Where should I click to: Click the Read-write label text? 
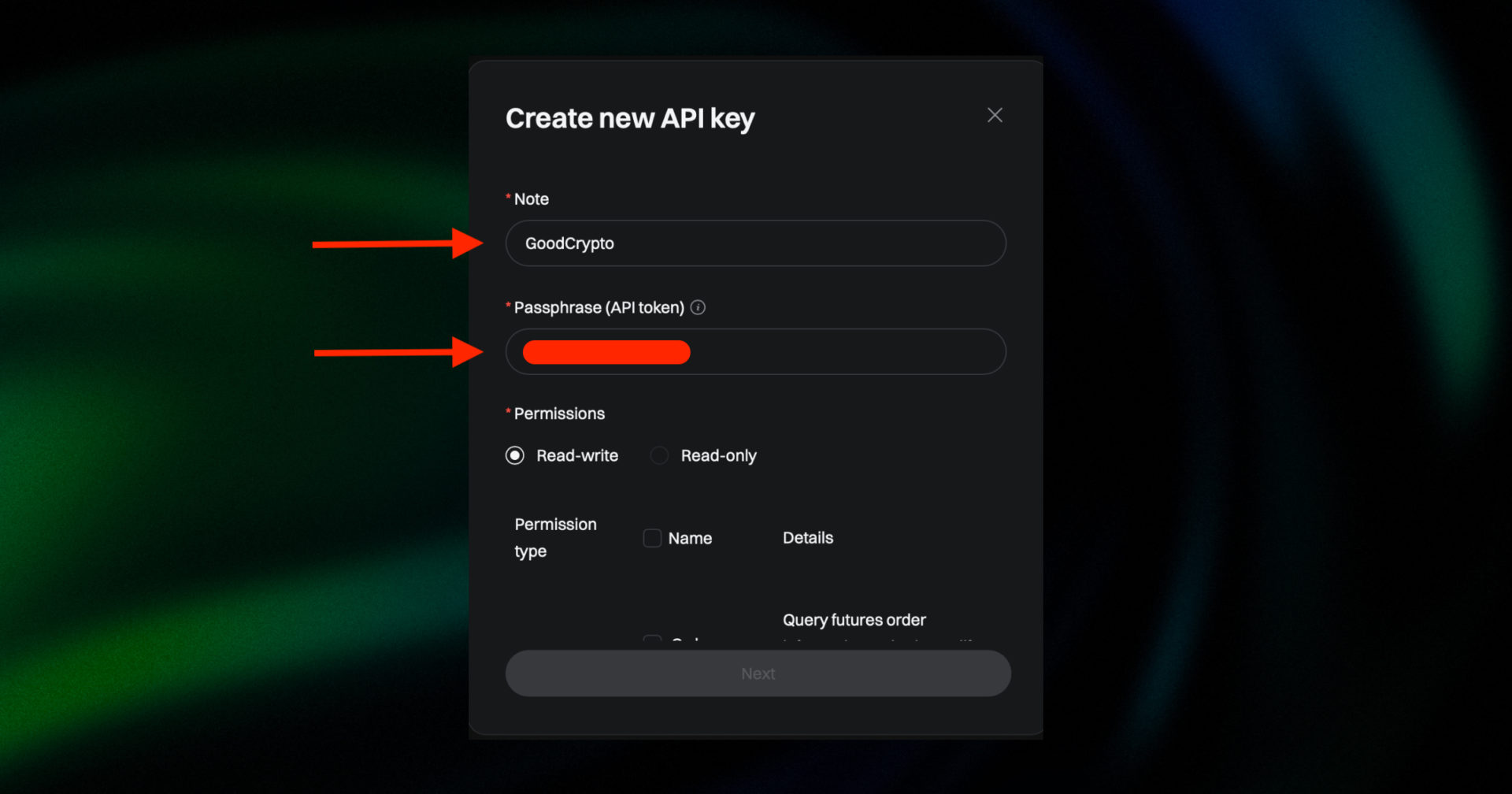pos(577,455)
